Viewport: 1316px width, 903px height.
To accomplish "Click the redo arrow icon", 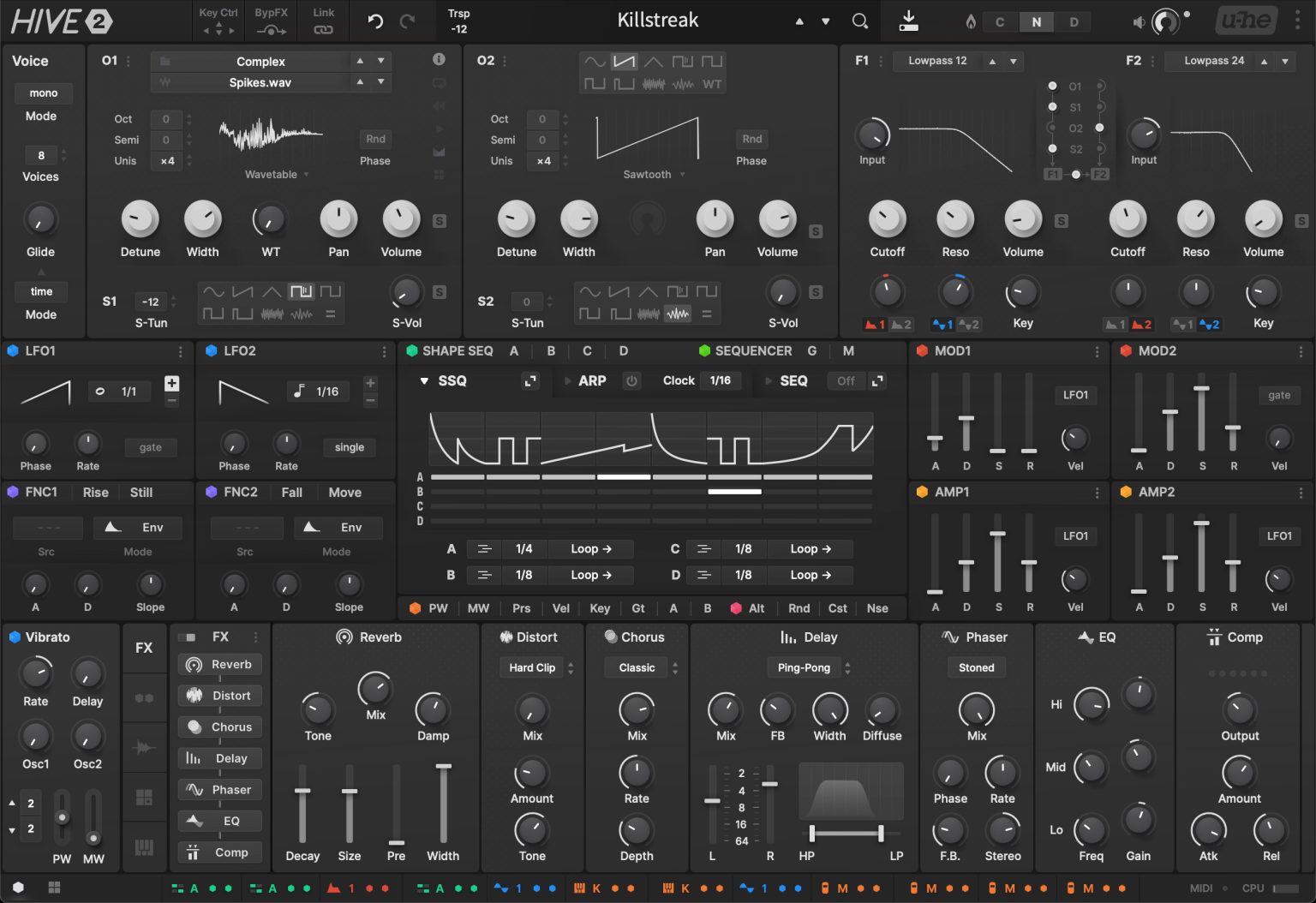I will (x=408, y=21).
